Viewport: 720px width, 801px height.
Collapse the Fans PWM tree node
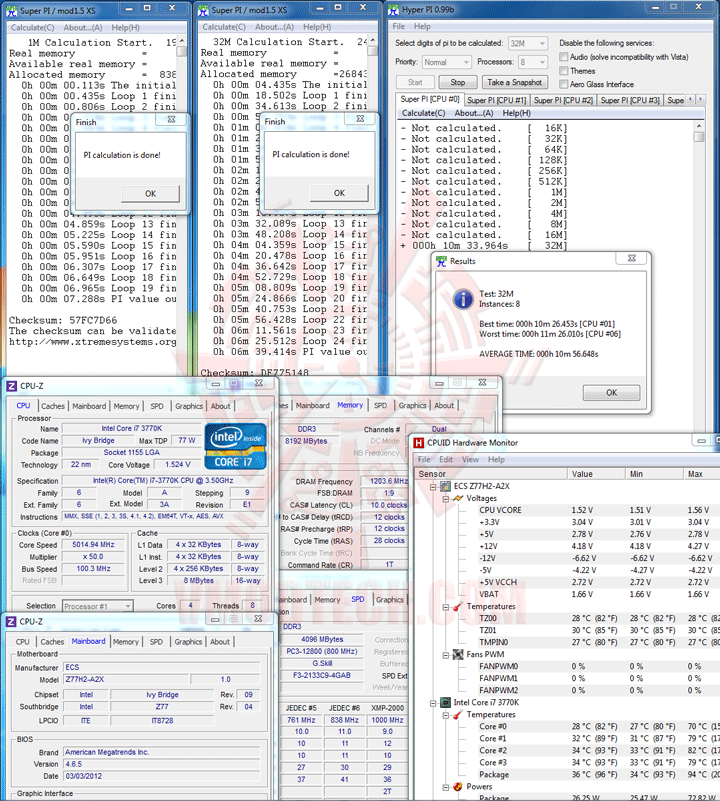(x=446, y=655)
